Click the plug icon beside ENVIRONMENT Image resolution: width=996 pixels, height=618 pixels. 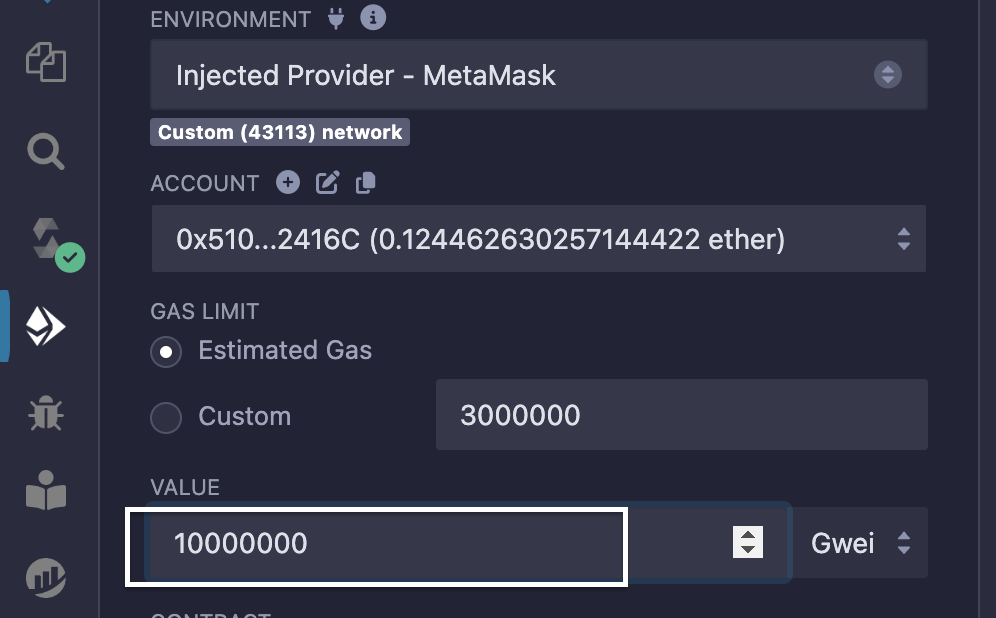point(336,18)
